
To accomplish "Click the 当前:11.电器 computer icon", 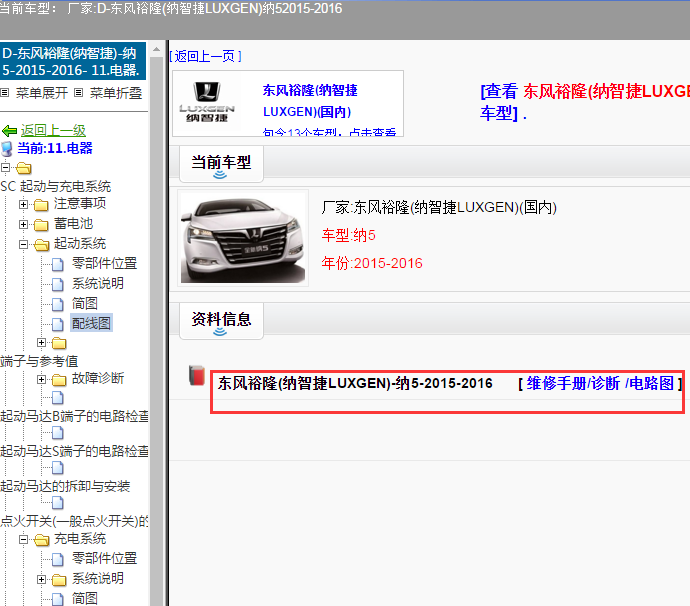I will click(x=7, y=149).
